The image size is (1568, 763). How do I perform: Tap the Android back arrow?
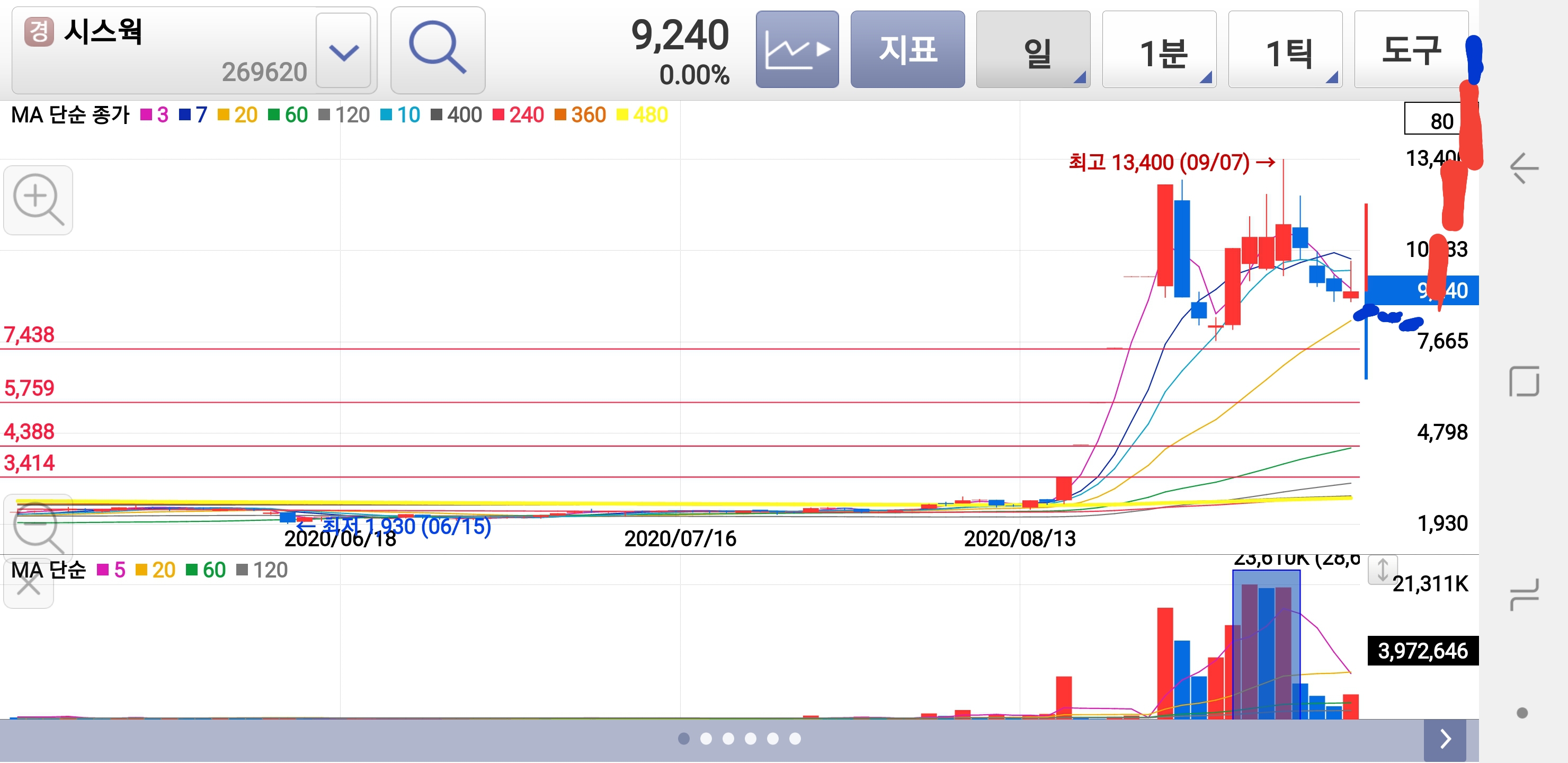pos(1524,167)
